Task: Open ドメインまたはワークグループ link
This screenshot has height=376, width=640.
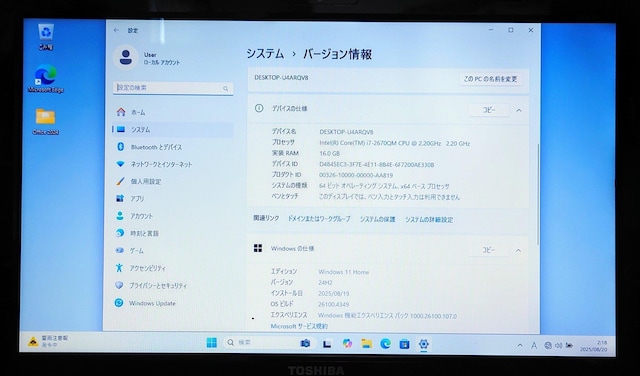Action: pos(319,219)
